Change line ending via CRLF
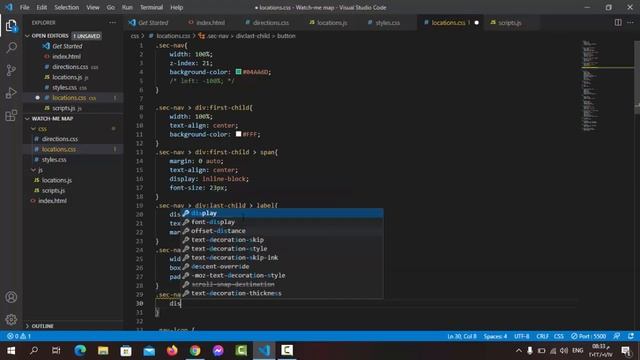640x360 pixels. point(542,336)
